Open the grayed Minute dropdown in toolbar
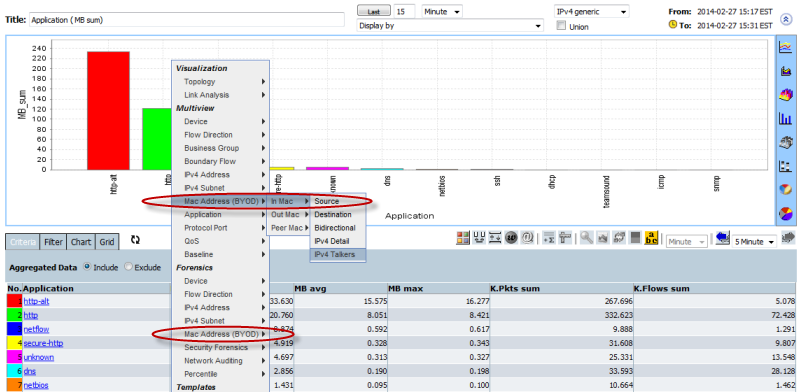The width and height of the screenshot is (803, 392). [x=687, y=241]
